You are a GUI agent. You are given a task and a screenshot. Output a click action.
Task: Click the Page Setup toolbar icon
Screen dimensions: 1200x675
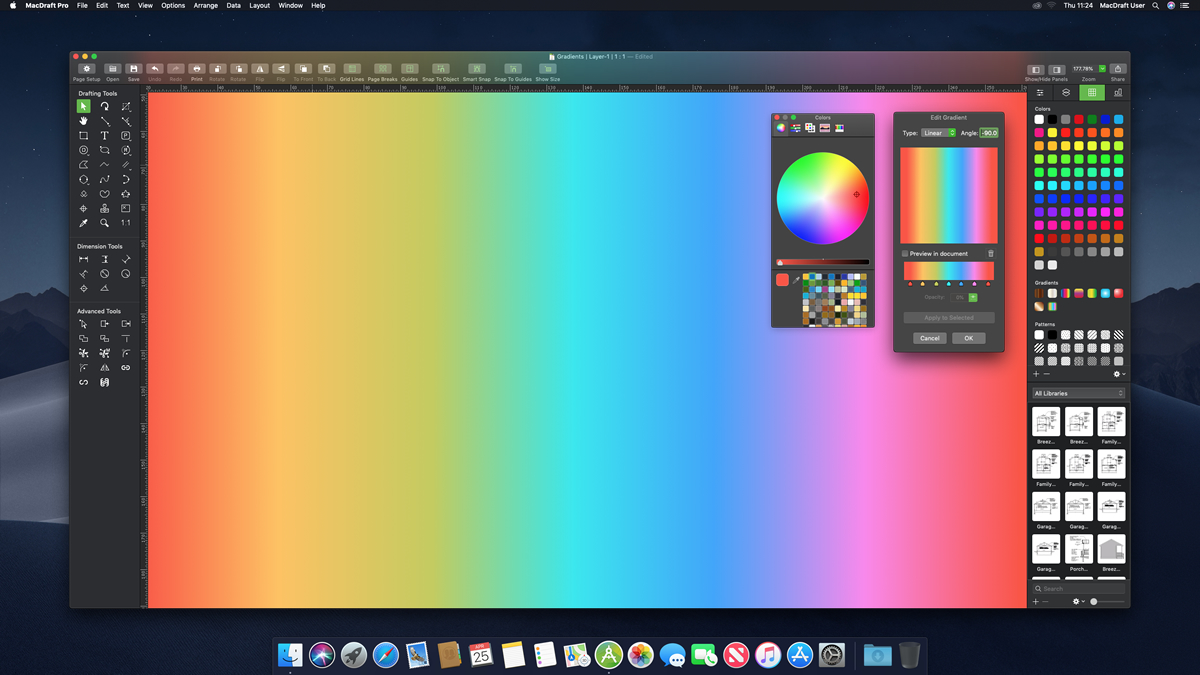[86, 69]
